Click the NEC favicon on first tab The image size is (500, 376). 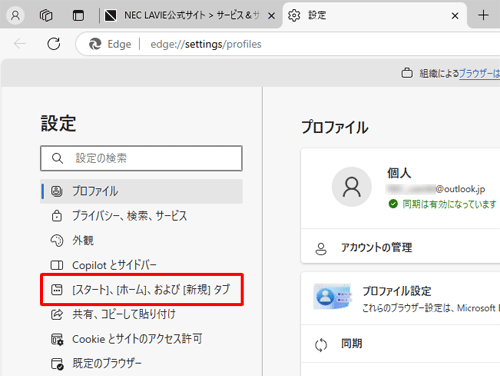pyautogui.click(x=110, y=15)
